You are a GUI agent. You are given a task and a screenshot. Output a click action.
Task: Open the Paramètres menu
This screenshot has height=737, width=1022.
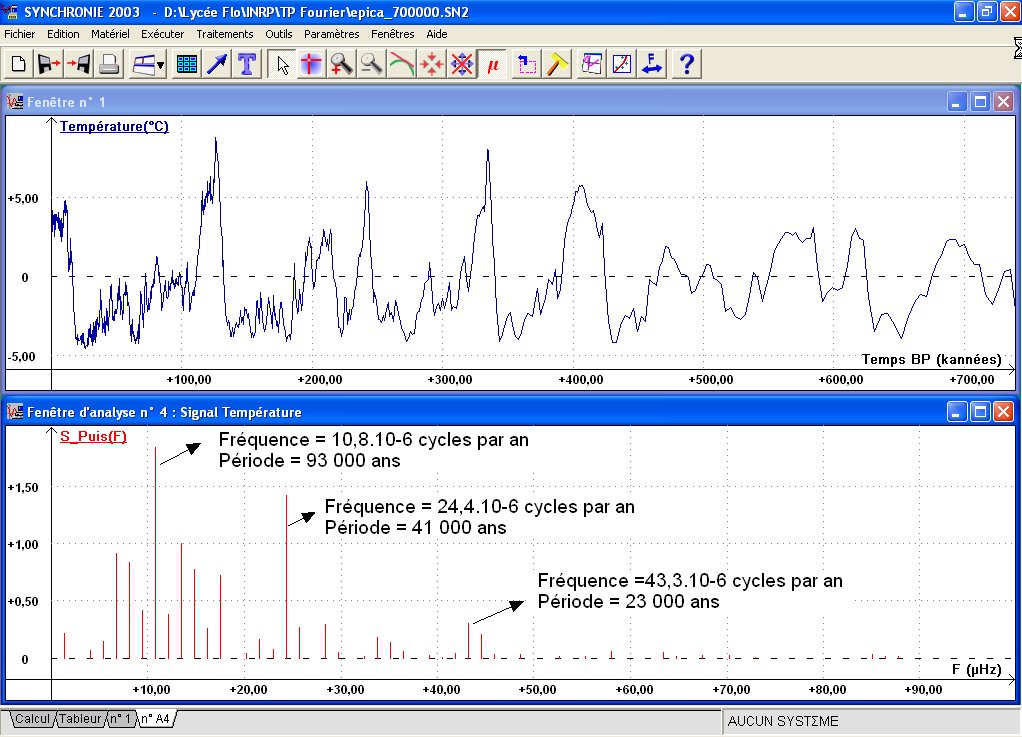point(331,33)
